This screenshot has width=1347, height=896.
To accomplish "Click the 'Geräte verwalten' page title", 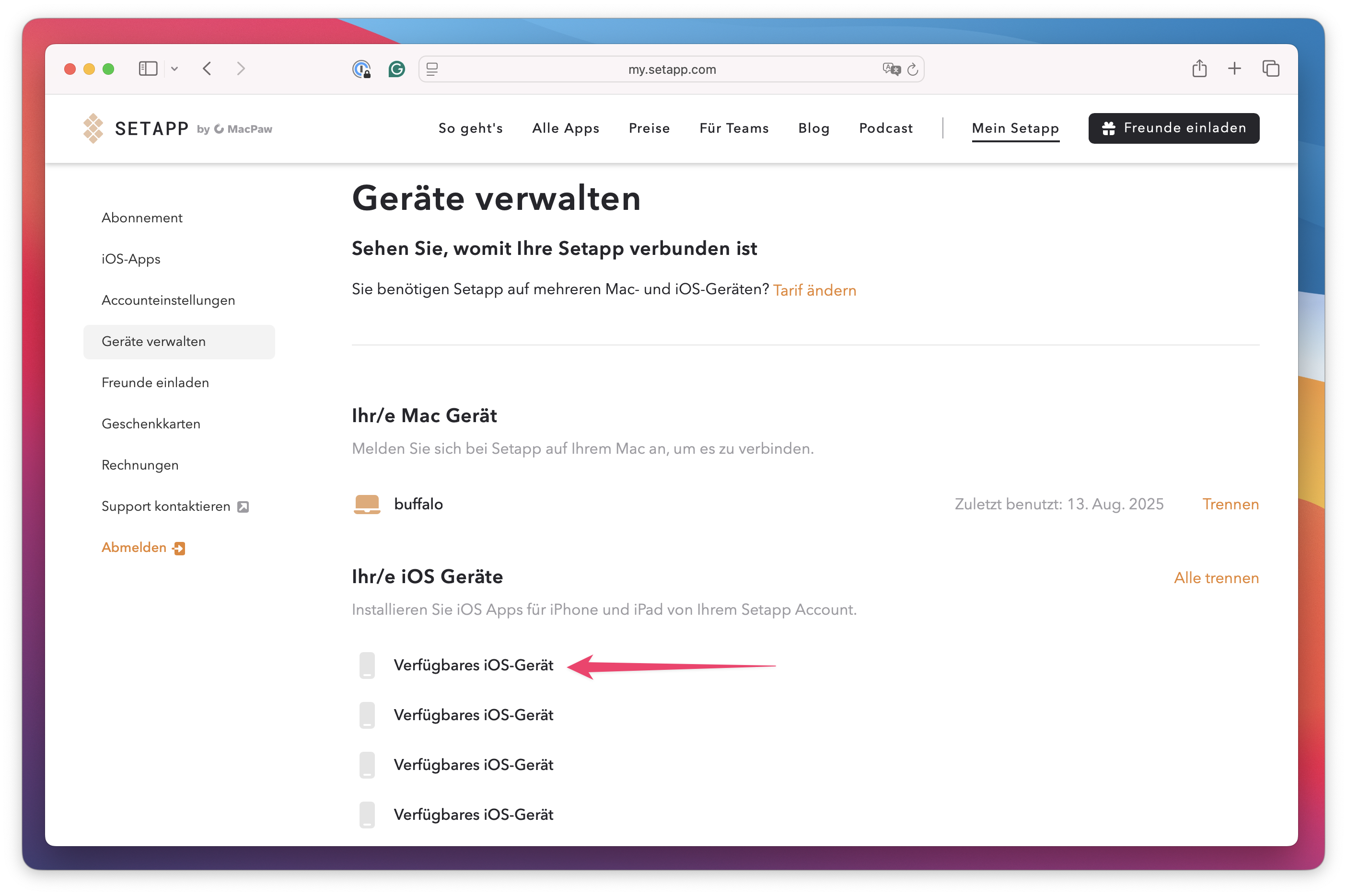I will tap(496, 198).
